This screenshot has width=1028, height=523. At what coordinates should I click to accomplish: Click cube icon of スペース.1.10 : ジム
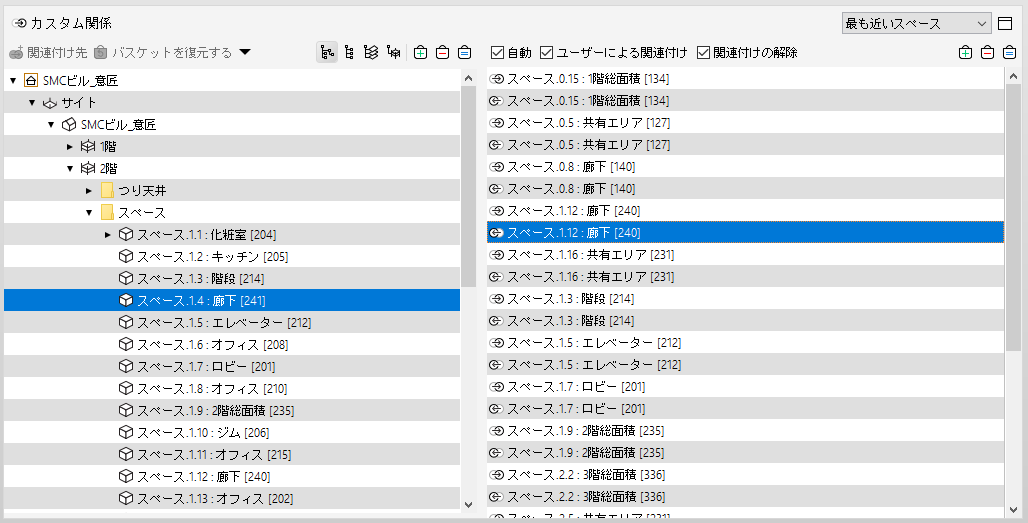click(x=126, y=432)
